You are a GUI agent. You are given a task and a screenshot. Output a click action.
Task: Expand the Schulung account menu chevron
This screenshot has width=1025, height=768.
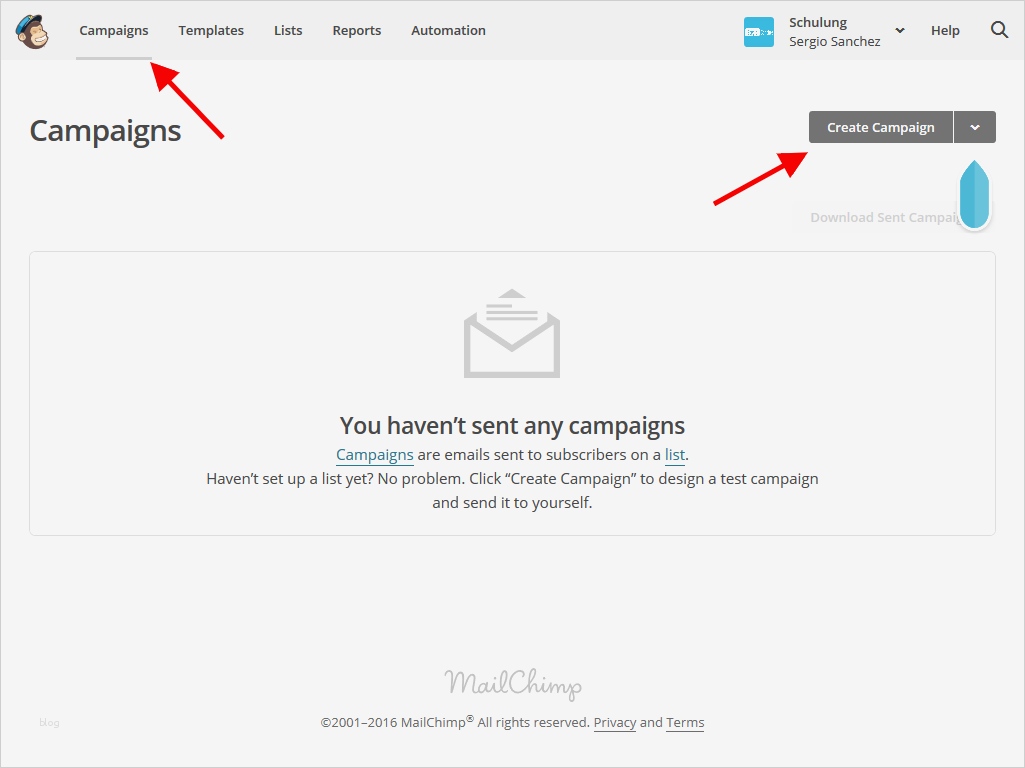tap(900, 31)
